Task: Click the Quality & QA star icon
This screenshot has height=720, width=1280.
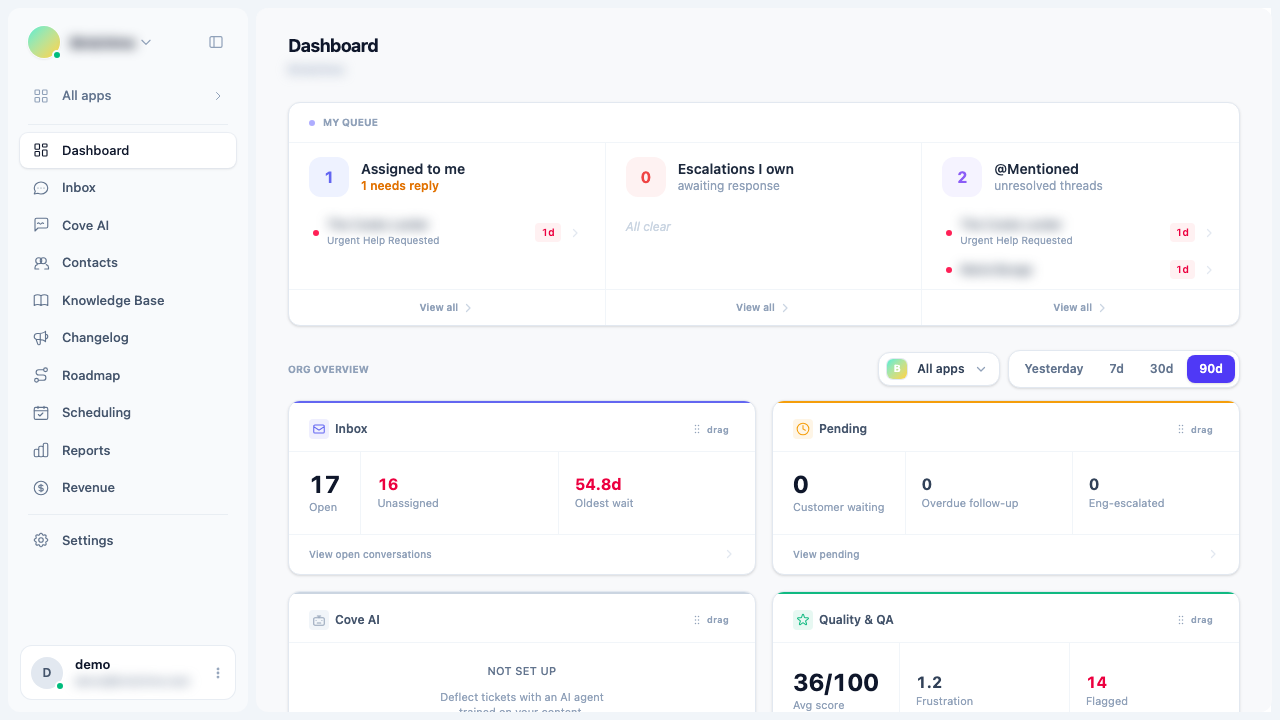Action: tap(803, 620)
